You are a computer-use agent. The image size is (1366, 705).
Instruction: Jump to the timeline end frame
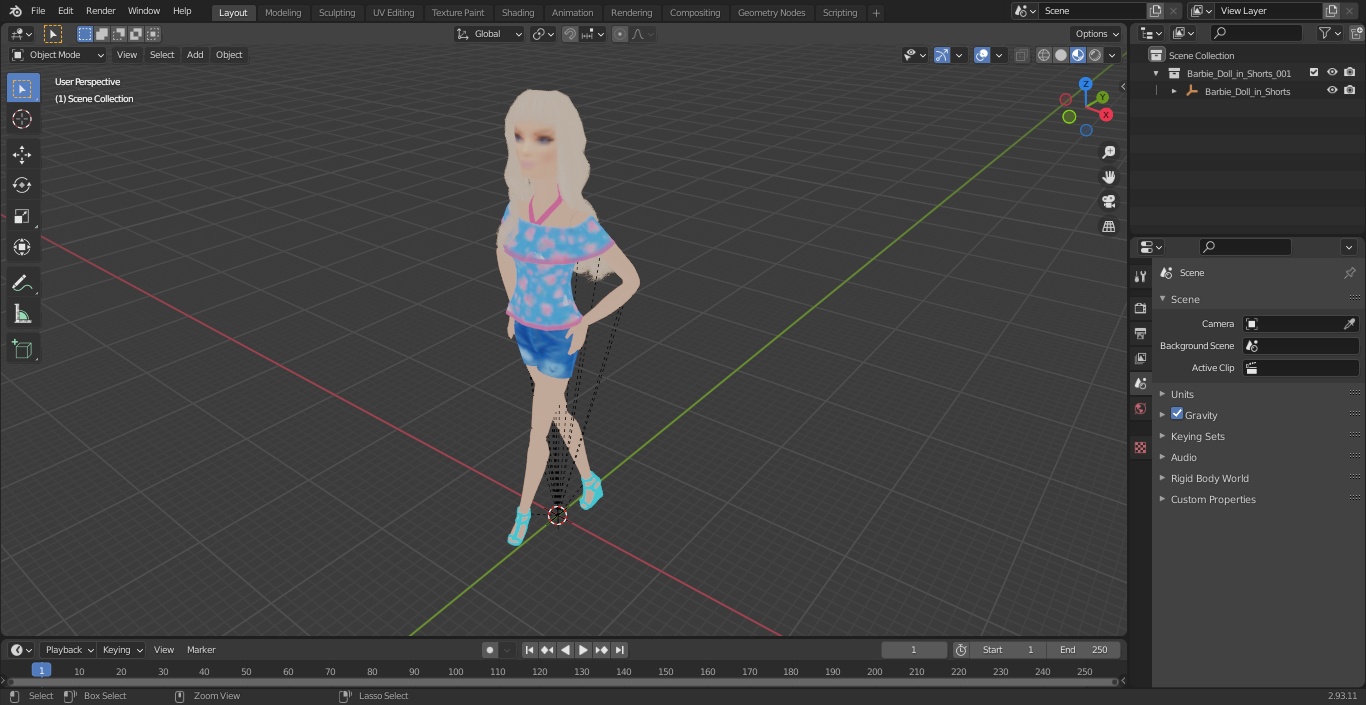pos(619,650)
